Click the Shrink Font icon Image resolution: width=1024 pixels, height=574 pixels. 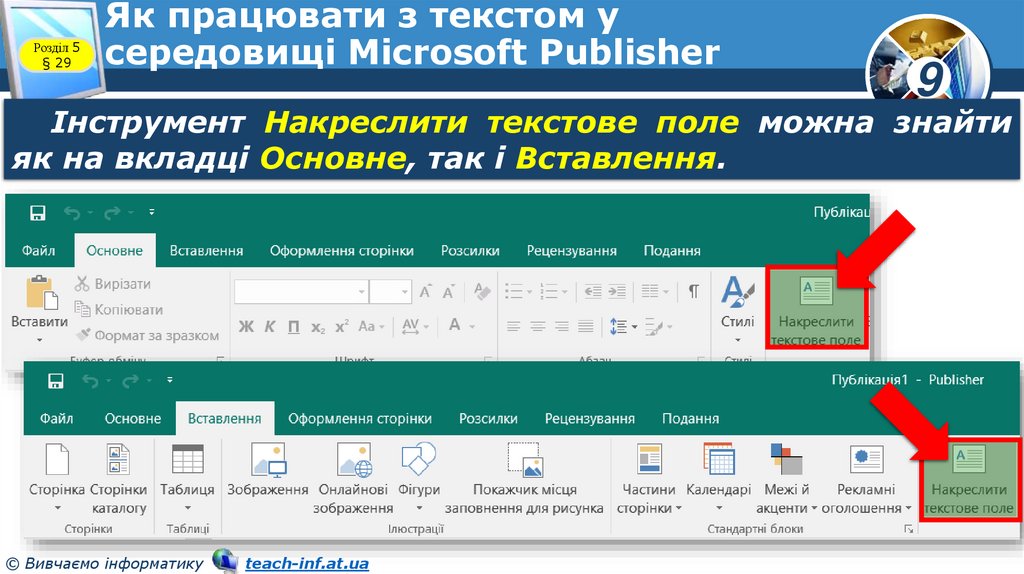449,291
